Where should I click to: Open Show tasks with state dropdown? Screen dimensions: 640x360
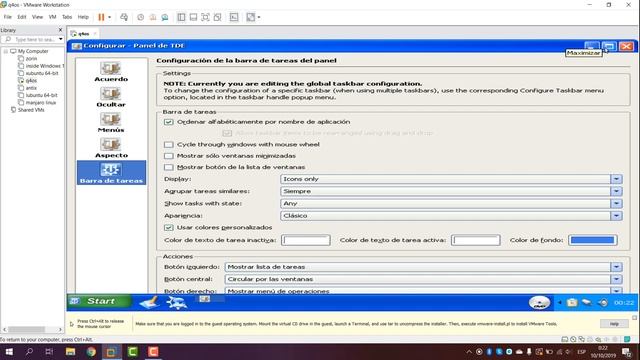(451, 204)
